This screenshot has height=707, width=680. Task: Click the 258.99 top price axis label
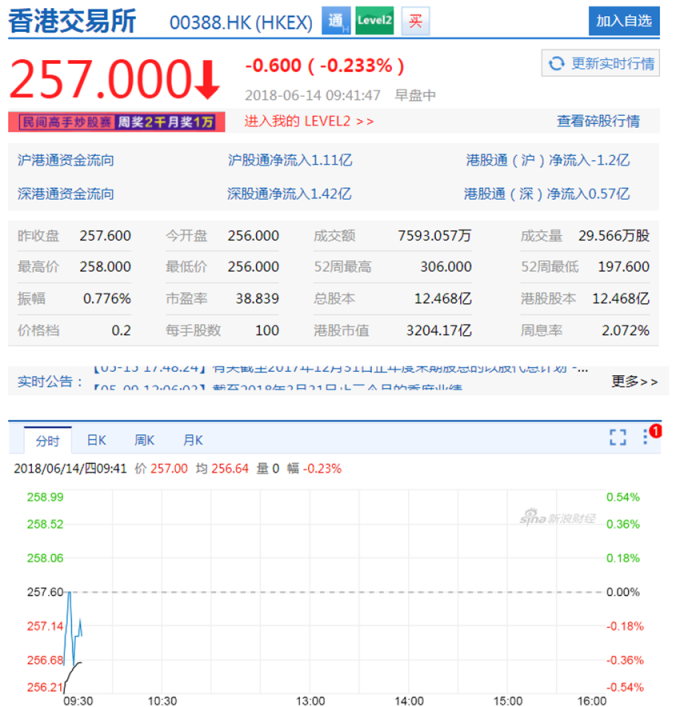click(x=45, y=497)
